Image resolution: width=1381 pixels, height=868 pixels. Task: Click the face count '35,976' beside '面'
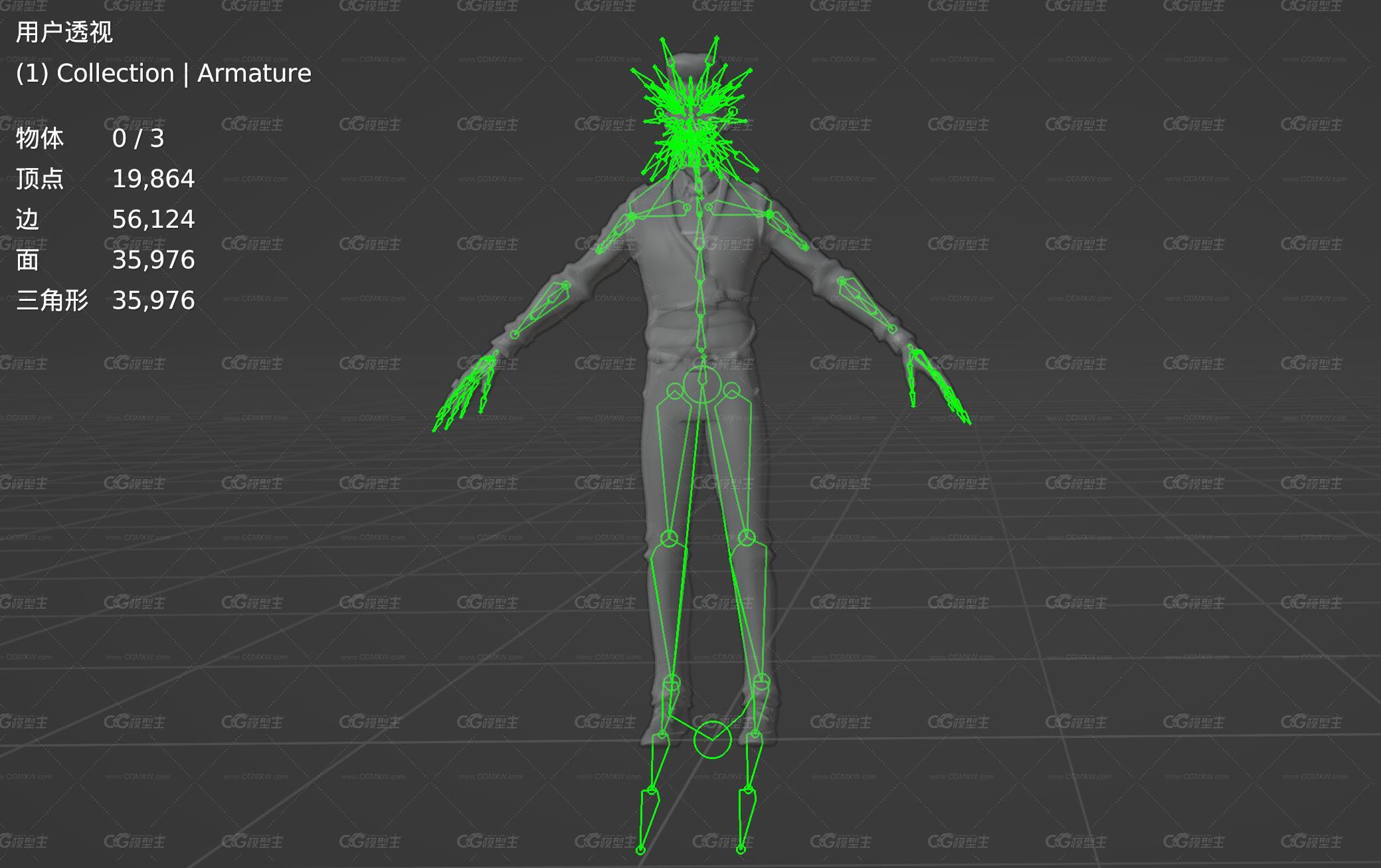153,260
